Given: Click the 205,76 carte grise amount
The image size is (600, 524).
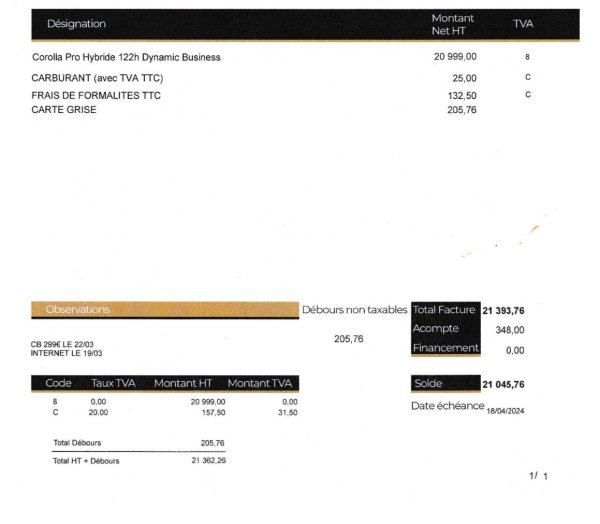Looking at the screenshot, I should (x=462, y=110).
